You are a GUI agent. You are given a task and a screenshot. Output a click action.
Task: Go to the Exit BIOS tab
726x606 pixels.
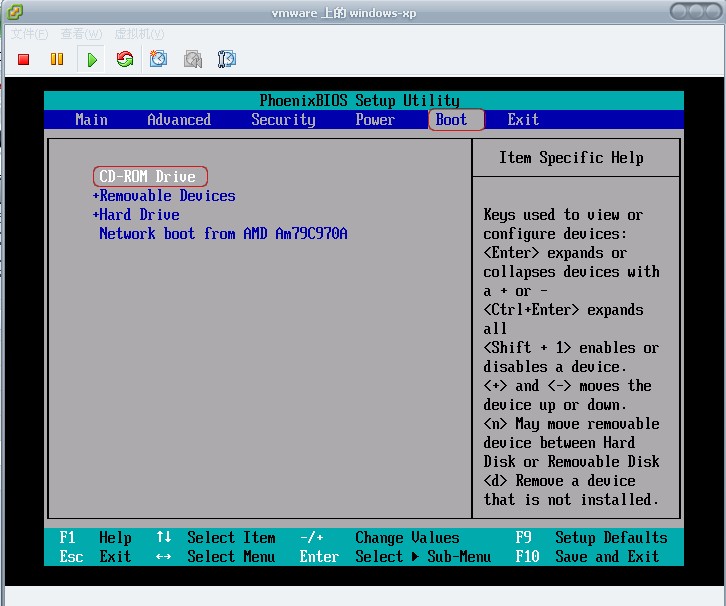pos(523,119)
